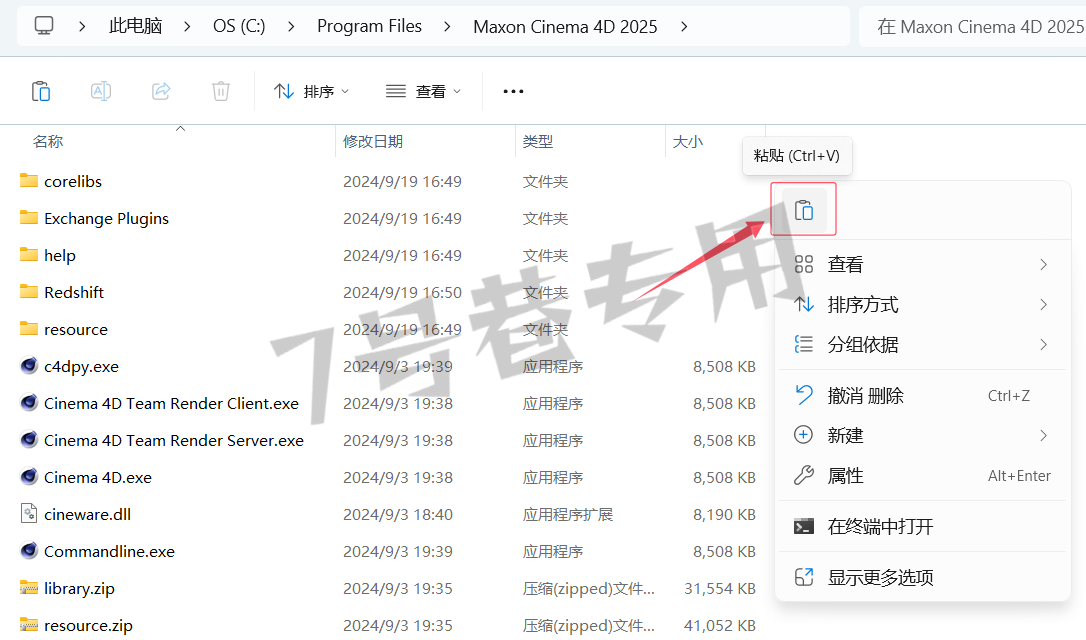Image resolution: width=1086 pixels, height=640 pixels.
Task: Click the date 2024/9/3 18:40
Action: (398, 514)
